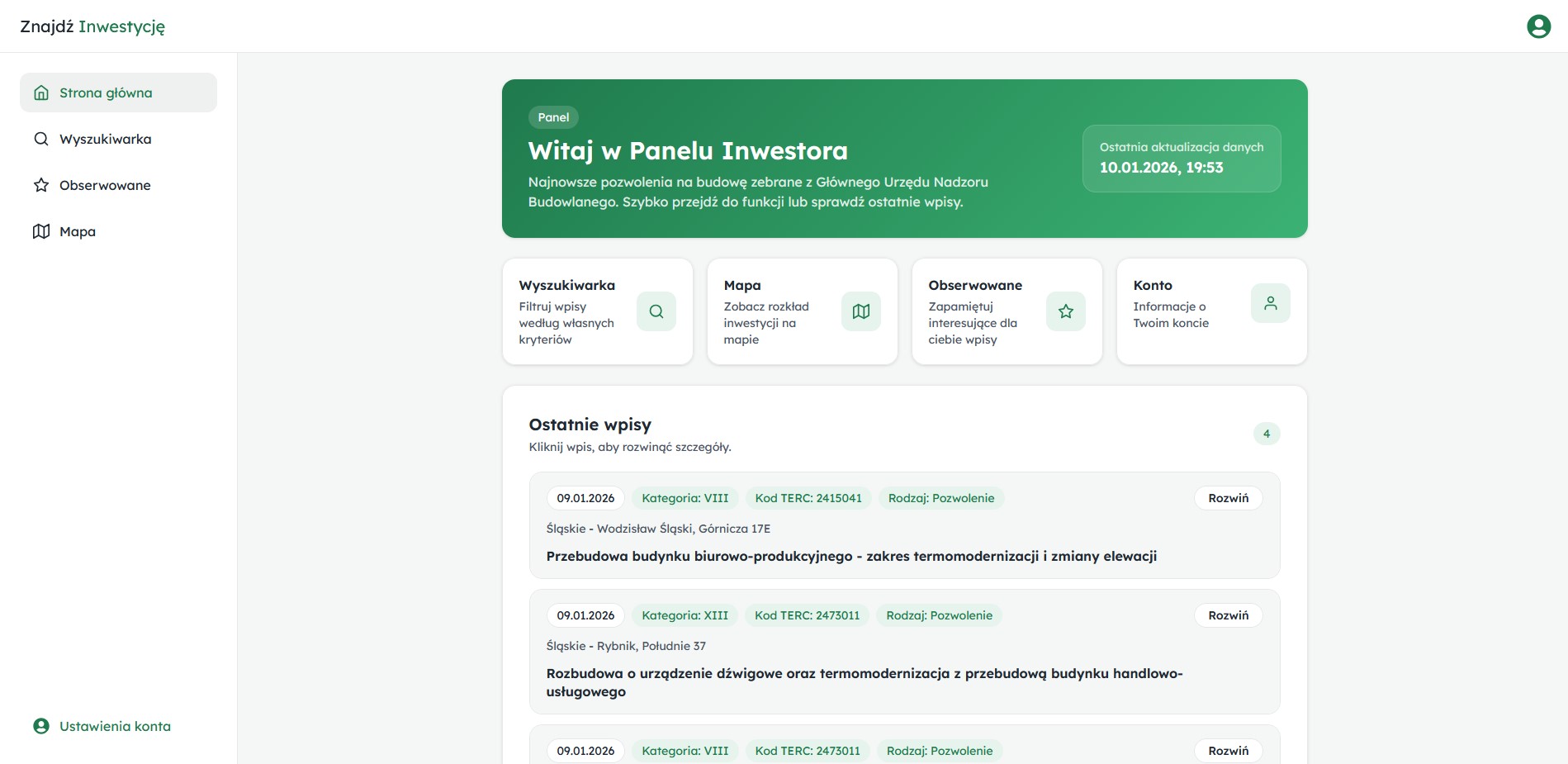
Task: Expand the third entry with Kod TERC 2473011
Action: tap(1229, 751)
